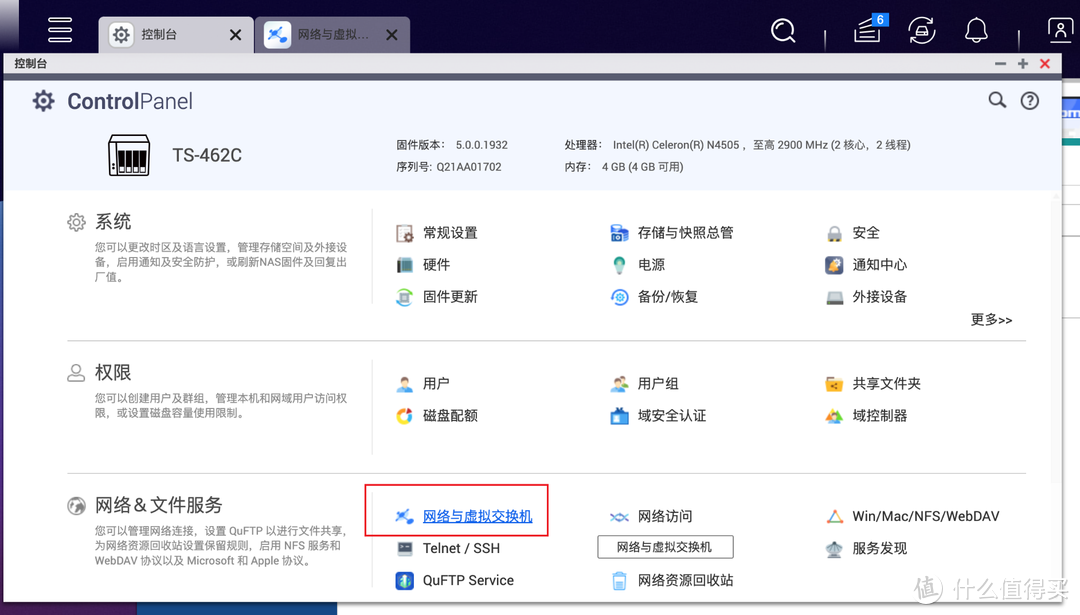Viewport: 1080px width, 615px height.
Task: Open the notifications bell icon
Action: (x=976, y=31)
